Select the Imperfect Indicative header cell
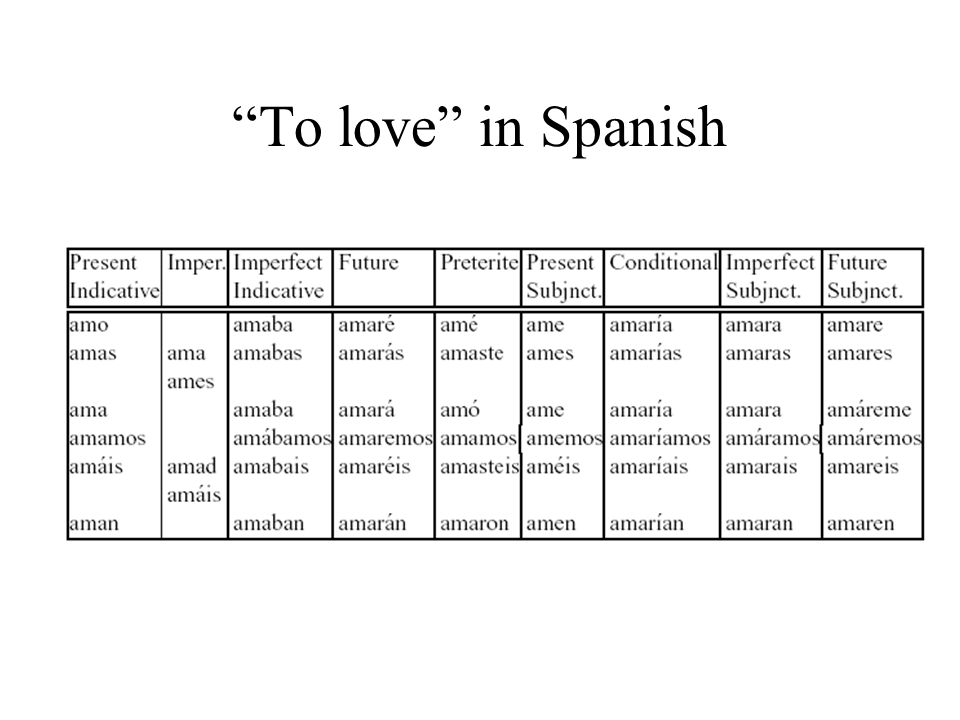This screenshot has height=720, width=960. coord(278,277)
